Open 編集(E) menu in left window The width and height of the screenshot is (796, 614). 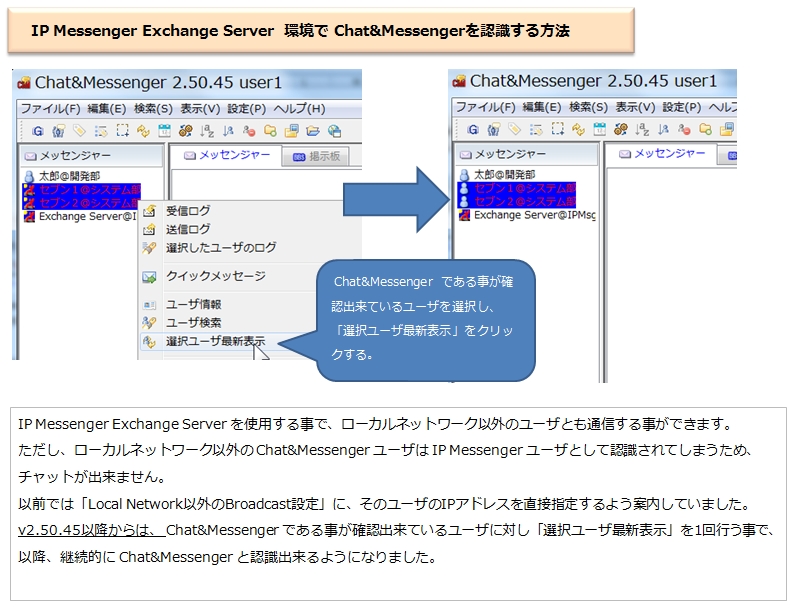107,109
